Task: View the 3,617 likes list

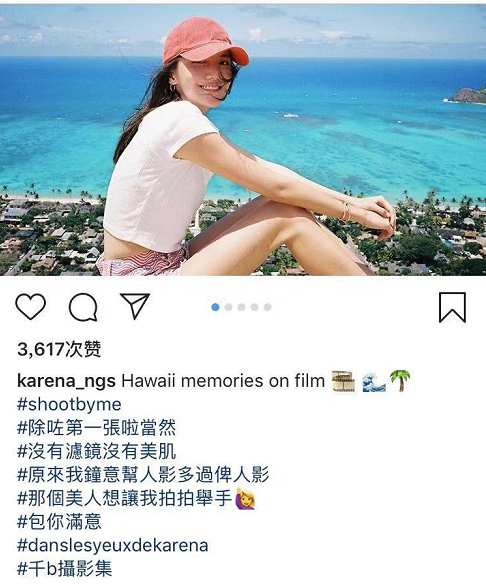Action: click(59, 349)
